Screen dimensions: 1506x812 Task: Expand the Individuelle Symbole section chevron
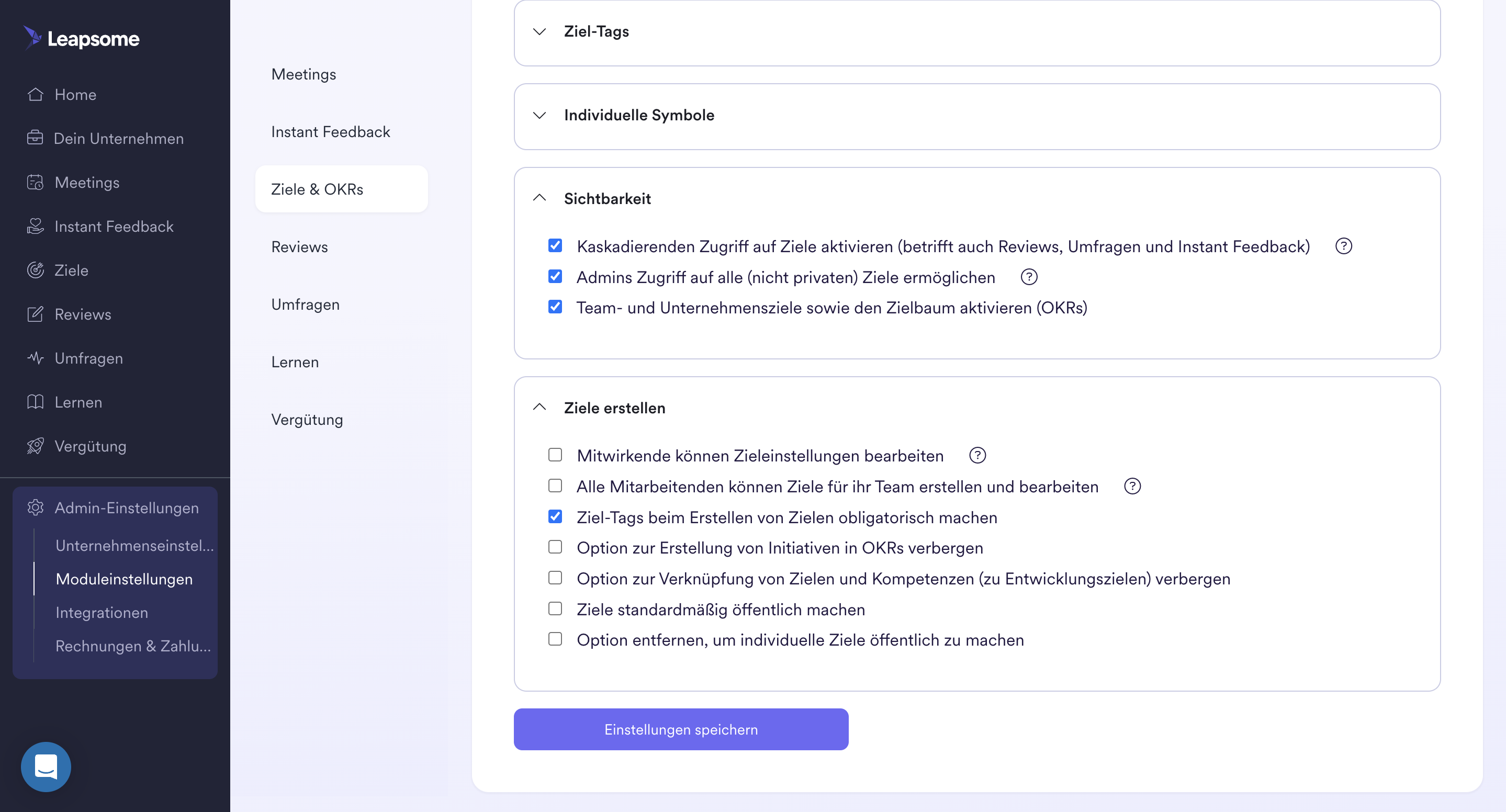click(x=540, y=115)
